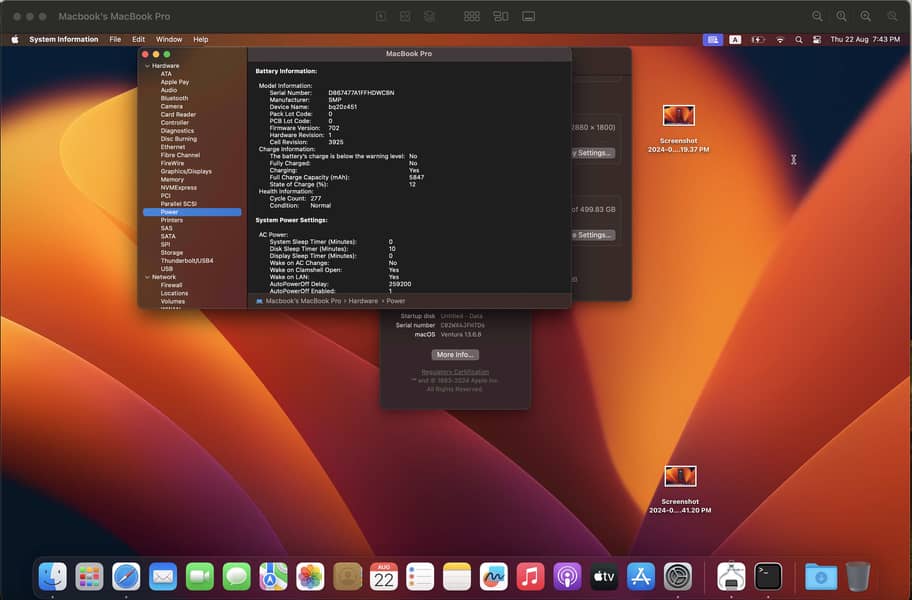
Task: Click the More Info... button
Action: 455,355
